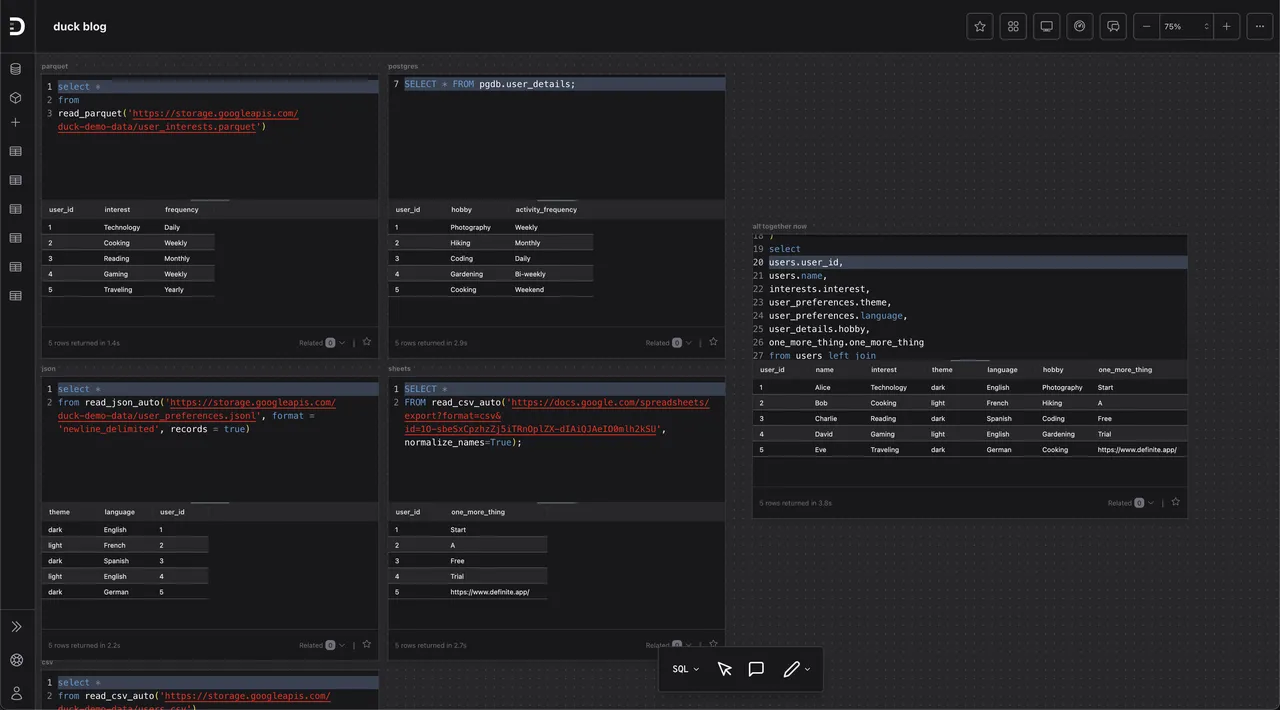
Task: Open the monitor presentation icon
Action: [1046, 27]
